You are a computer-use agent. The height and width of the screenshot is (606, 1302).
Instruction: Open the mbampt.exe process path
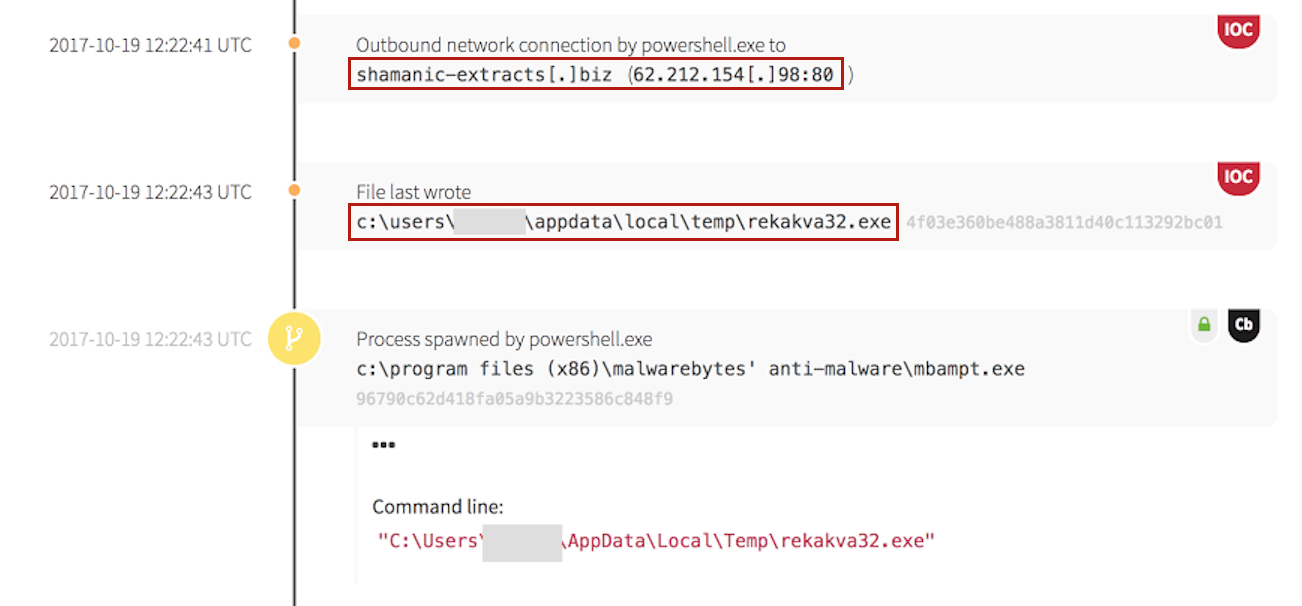pyautogui.click(x=690, y=369)
